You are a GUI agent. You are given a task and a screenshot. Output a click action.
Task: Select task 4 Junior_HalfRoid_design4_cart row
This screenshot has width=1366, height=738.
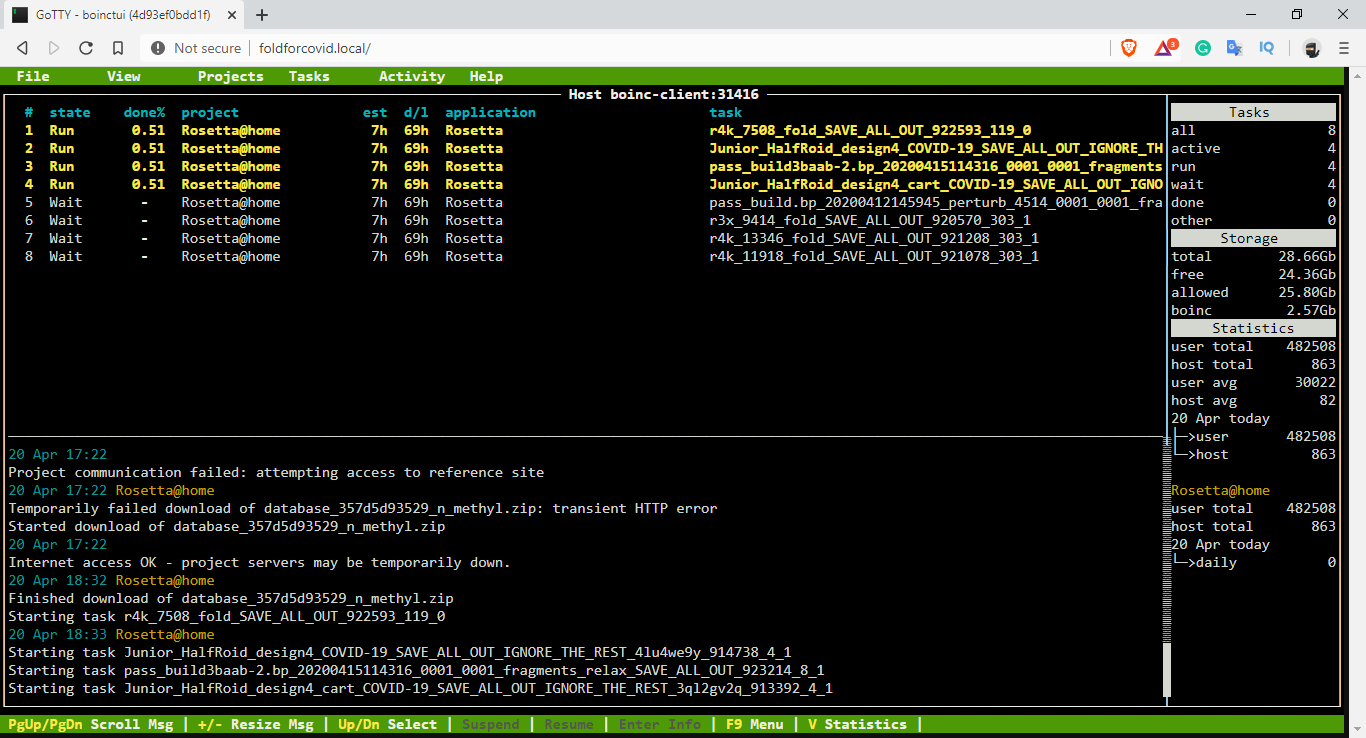[x=586, y=184]
